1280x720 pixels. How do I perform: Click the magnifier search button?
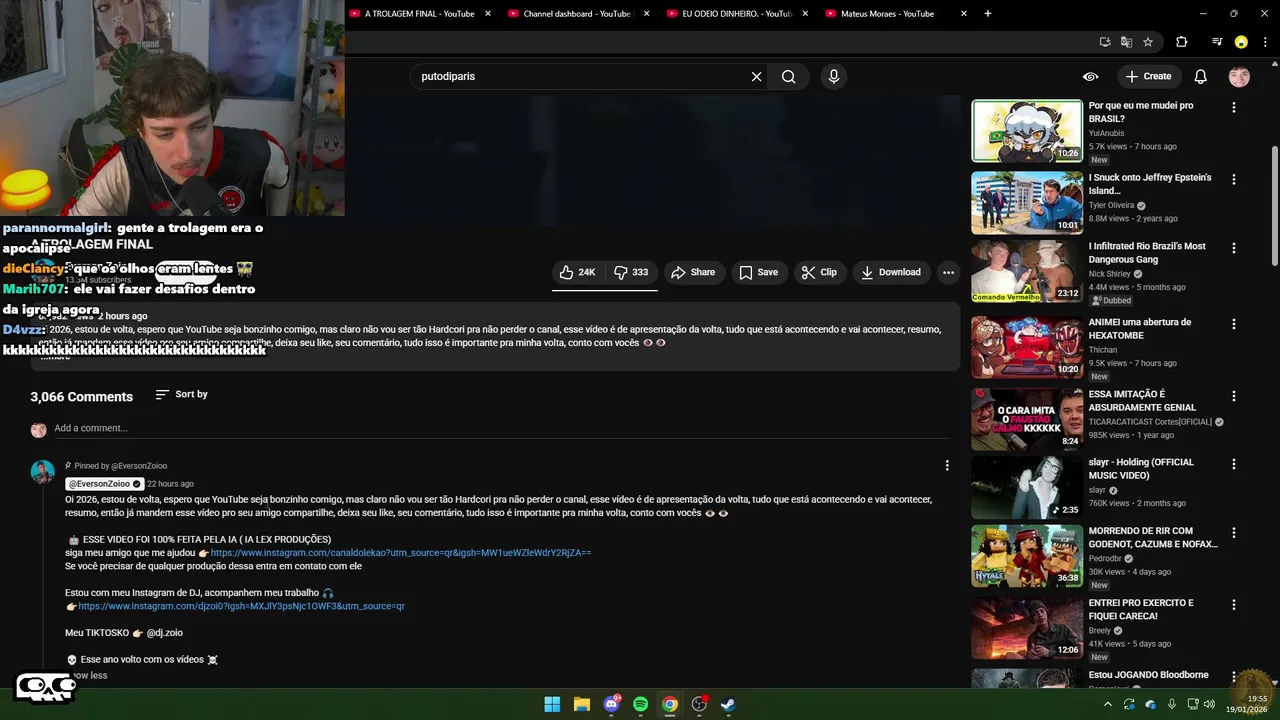tap(789, 76)
